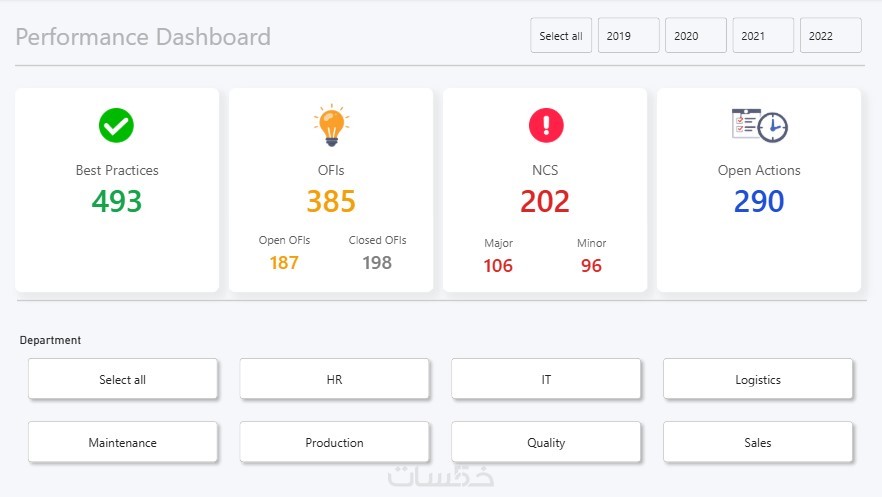Click the Open Actions total 290
The width and height of the screenshot is (882, 497).
tap(759, 201)
